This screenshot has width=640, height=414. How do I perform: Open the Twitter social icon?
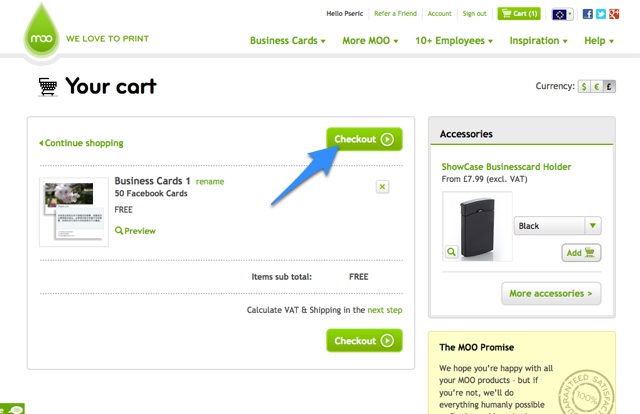[x=600, y=14]
